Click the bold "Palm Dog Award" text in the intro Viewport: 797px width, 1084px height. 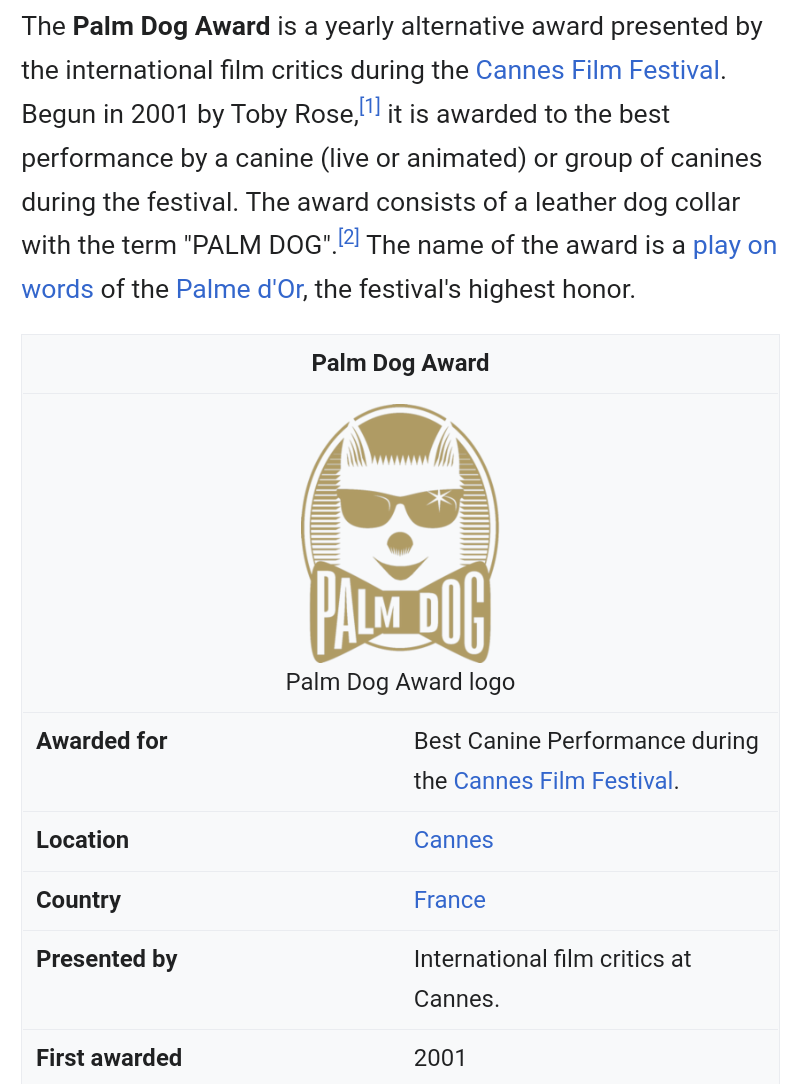click(171, 26)
